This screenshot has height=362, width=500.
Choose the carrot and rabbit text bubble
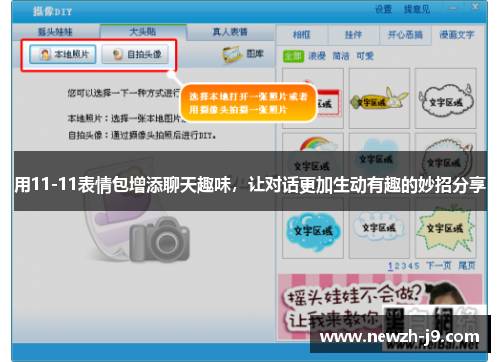click(379, 98)
